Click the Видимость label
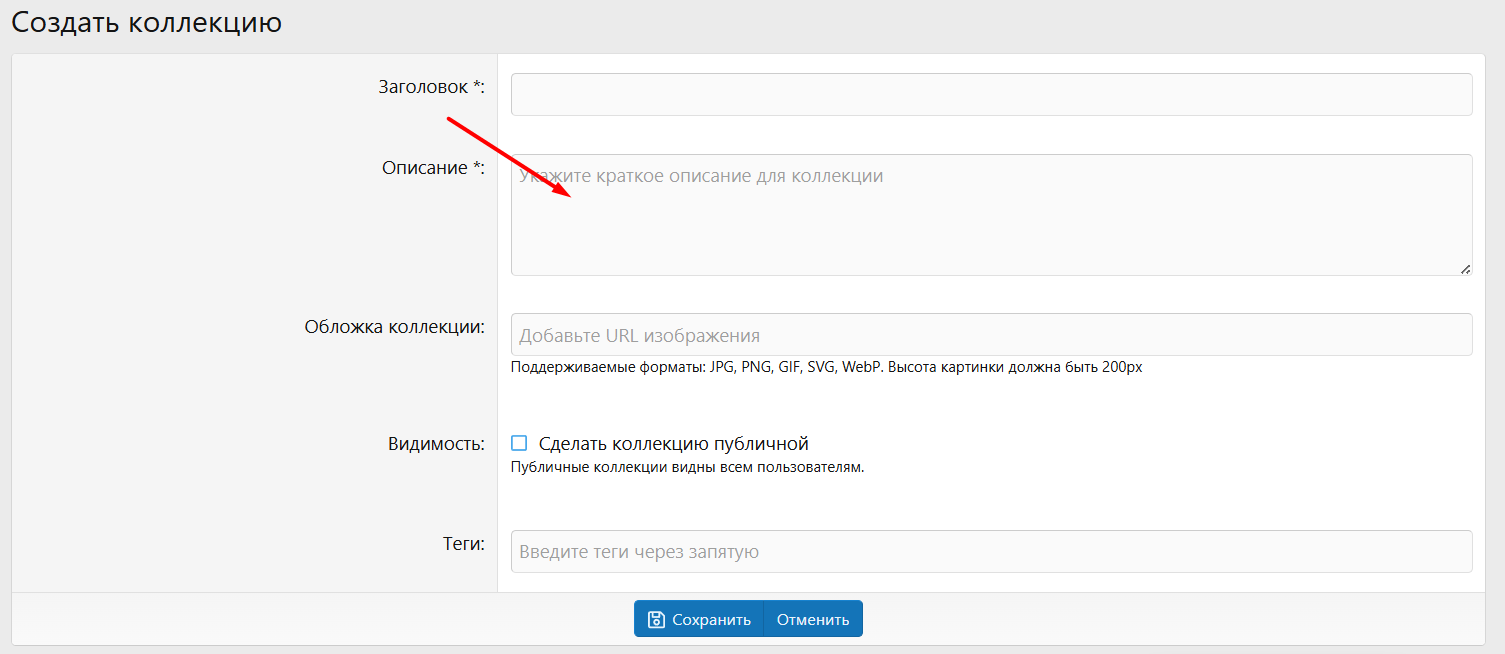The image size is (1505, 654). click(x=436, y=444)
